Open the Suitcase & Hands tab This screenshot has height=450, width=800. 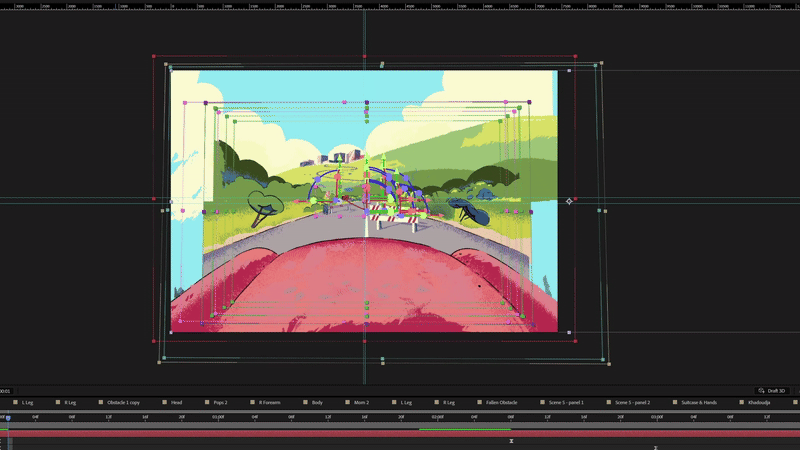pos(699,403)
